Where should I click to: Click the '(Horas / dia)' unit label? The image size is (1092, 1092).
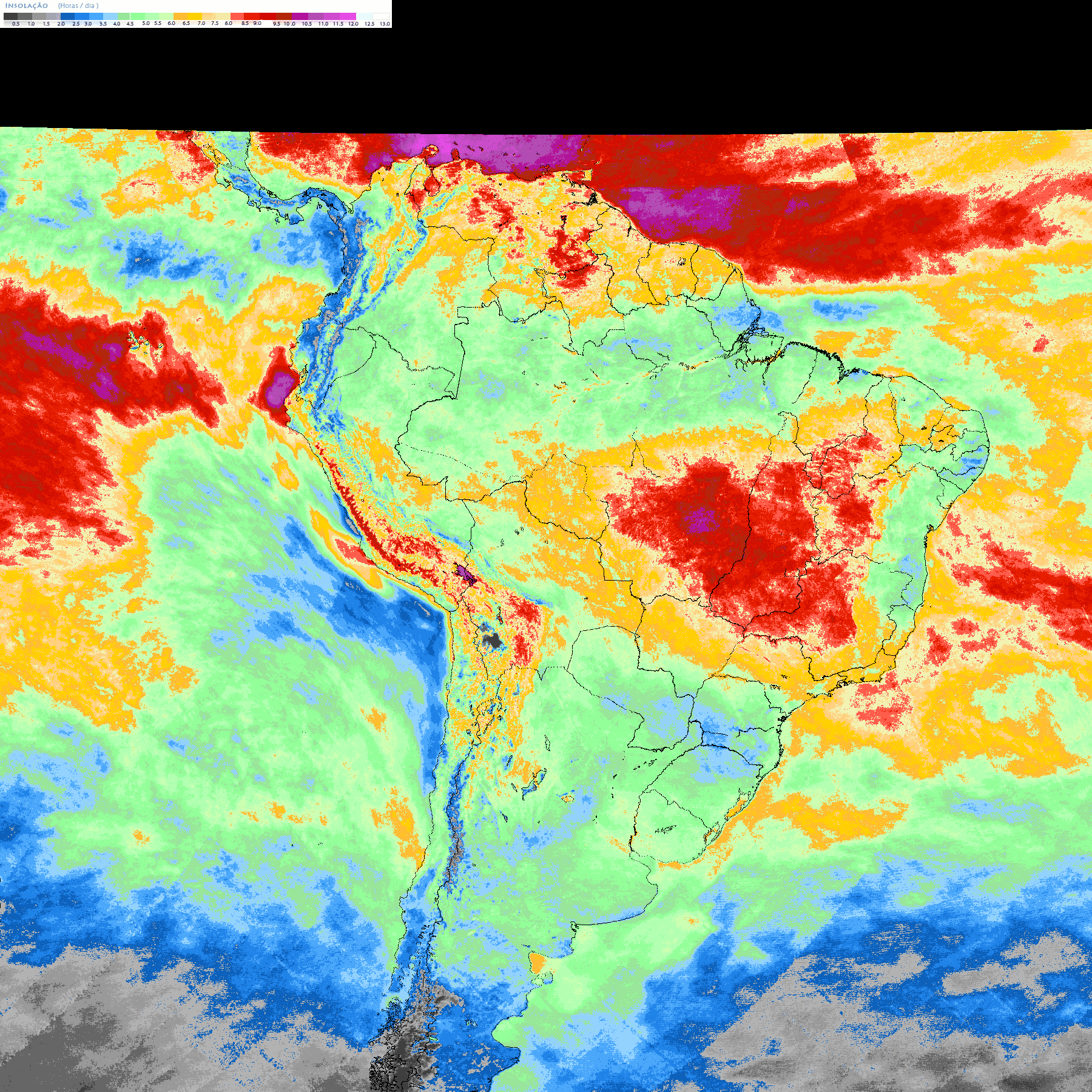pos(78,6)
